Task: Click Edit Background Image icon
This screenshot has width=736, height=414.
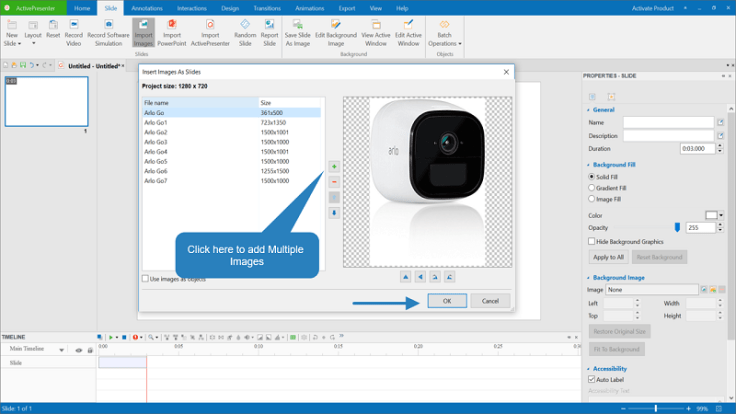Action: click(334, 32)
